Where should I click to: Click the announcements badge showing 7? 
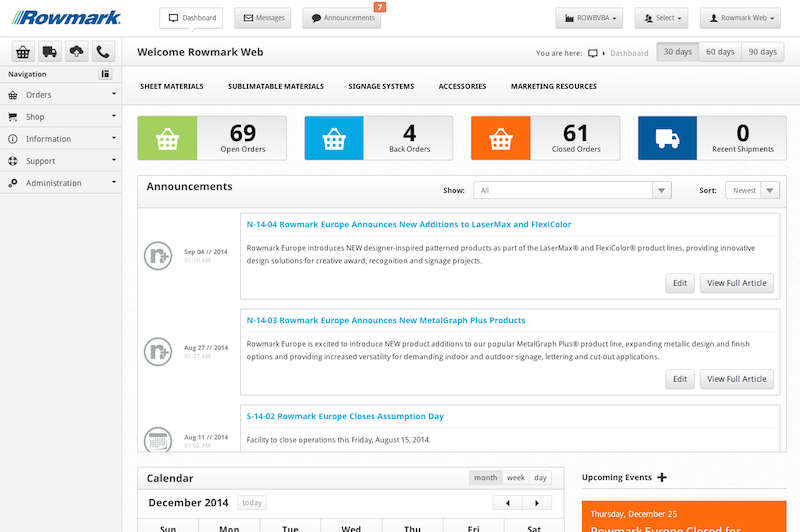380,7
